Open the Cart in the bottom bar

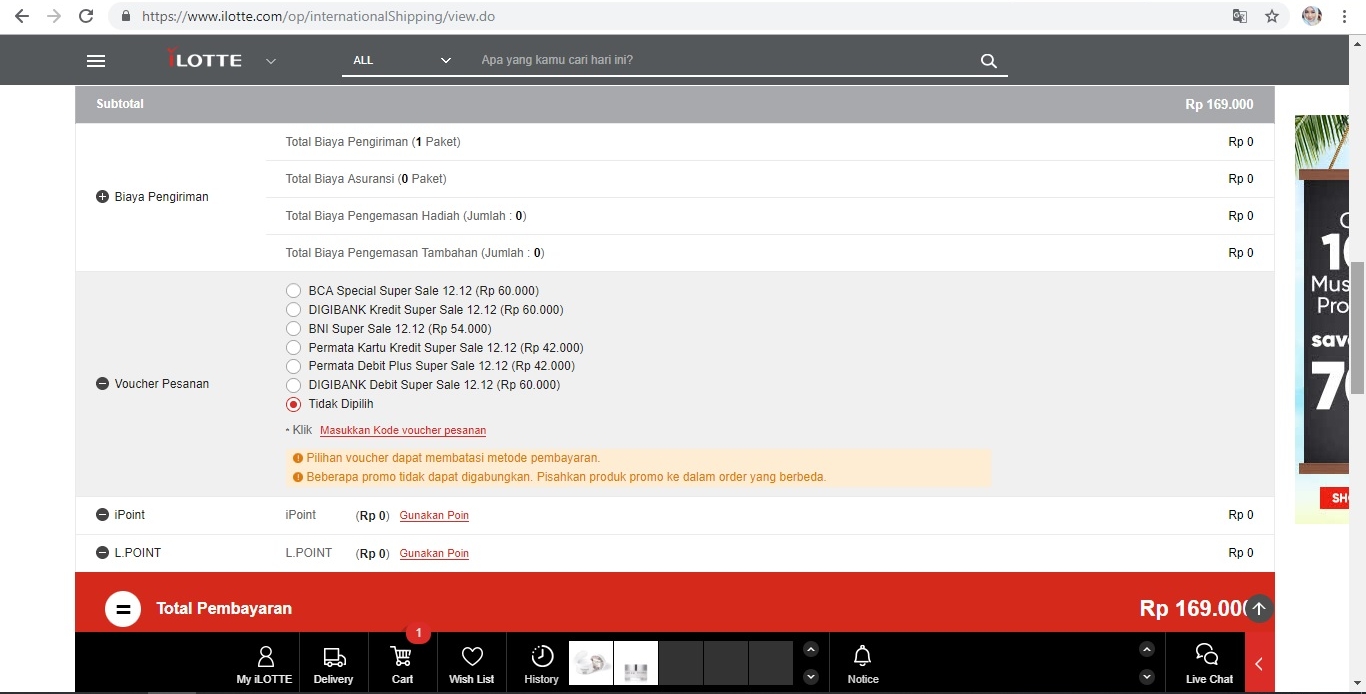(402, 665)
